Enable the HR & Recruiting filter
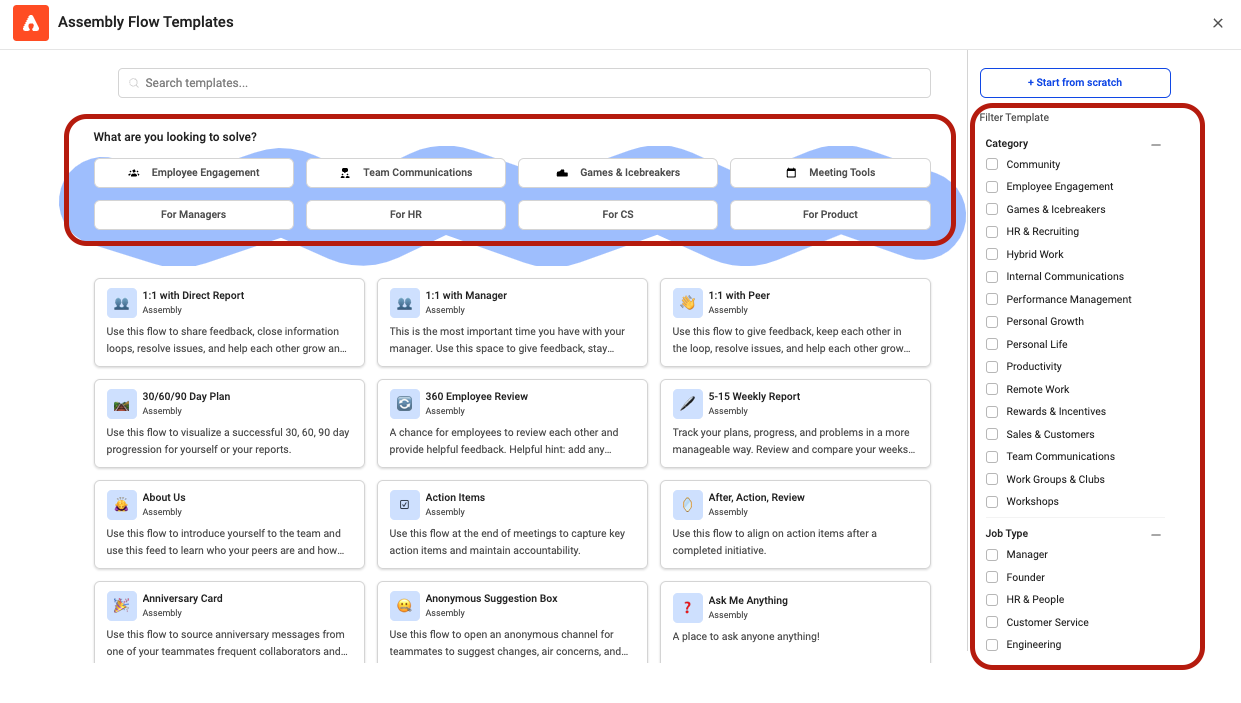The height and width of the screenshot is (703, 1241). click(x=992, y=232)
